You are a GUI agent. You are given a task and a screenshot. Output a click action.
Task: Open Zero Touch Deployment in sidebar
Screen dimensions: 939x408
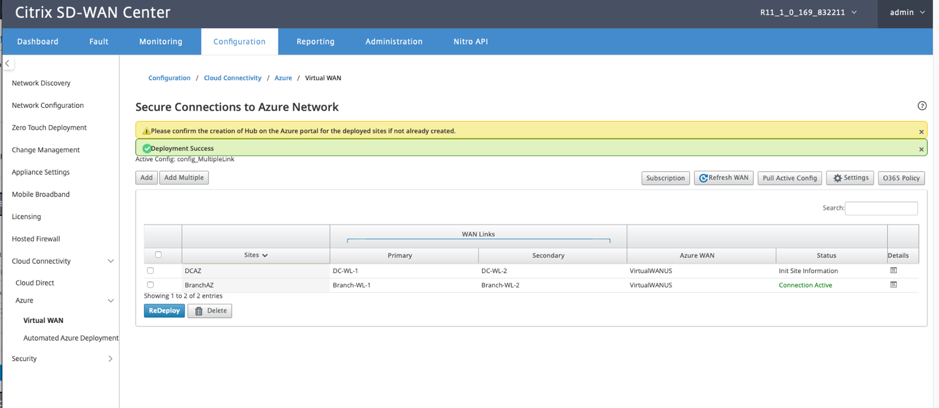(49, 128)
